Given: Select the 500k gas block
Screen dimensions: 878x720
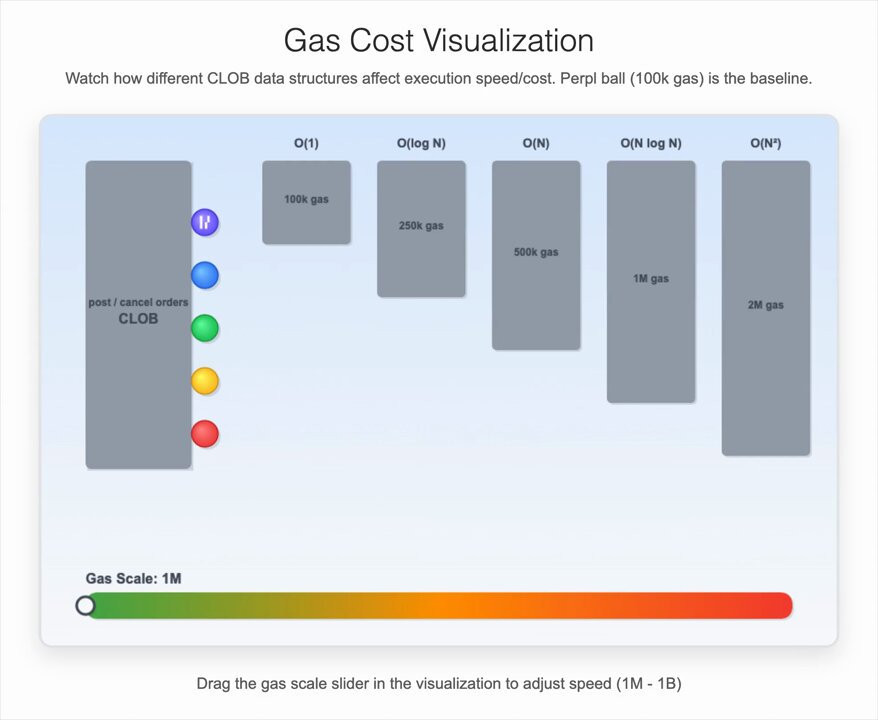Looking at the screenshot, I should pyautogui.click(x=536, y=255).
